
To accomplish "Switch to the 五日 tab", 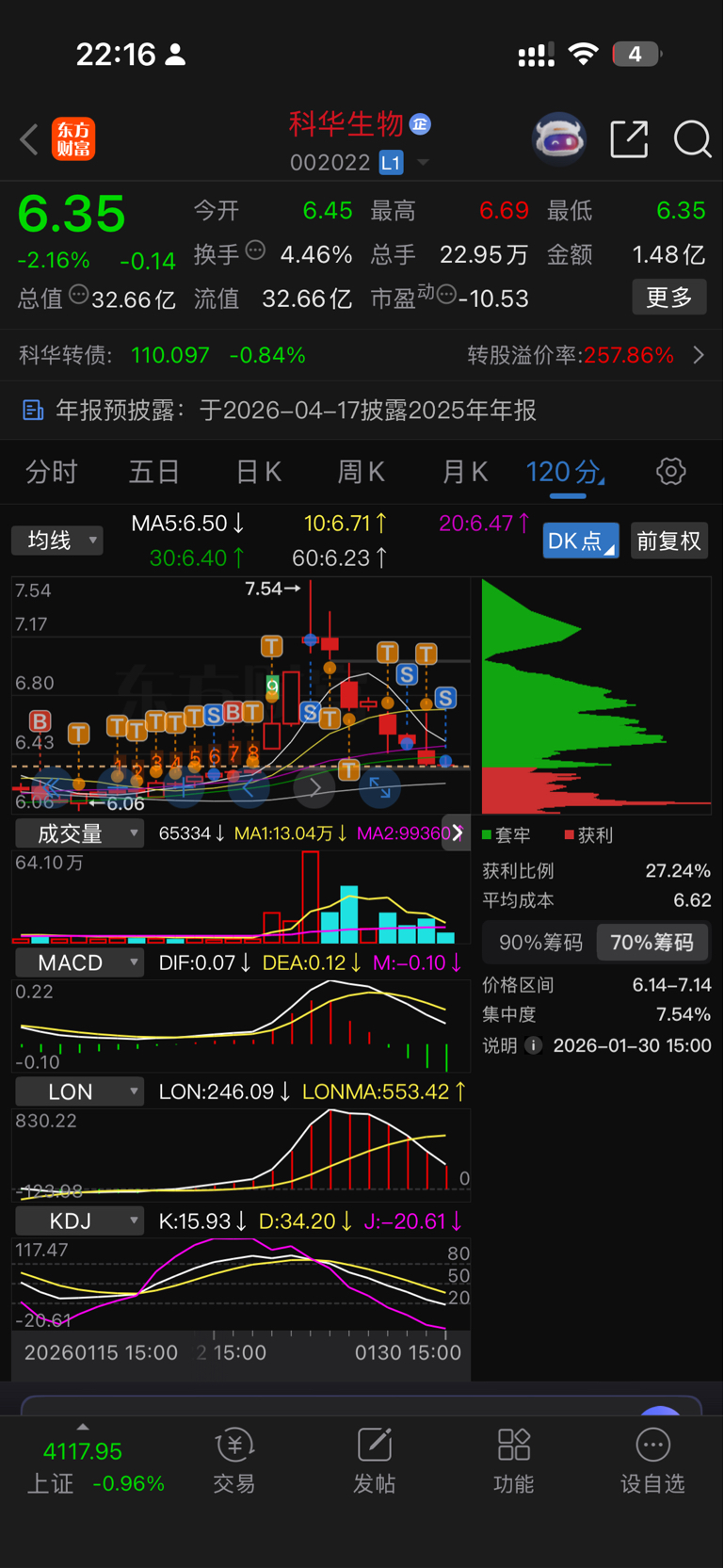I will [154, 472].
